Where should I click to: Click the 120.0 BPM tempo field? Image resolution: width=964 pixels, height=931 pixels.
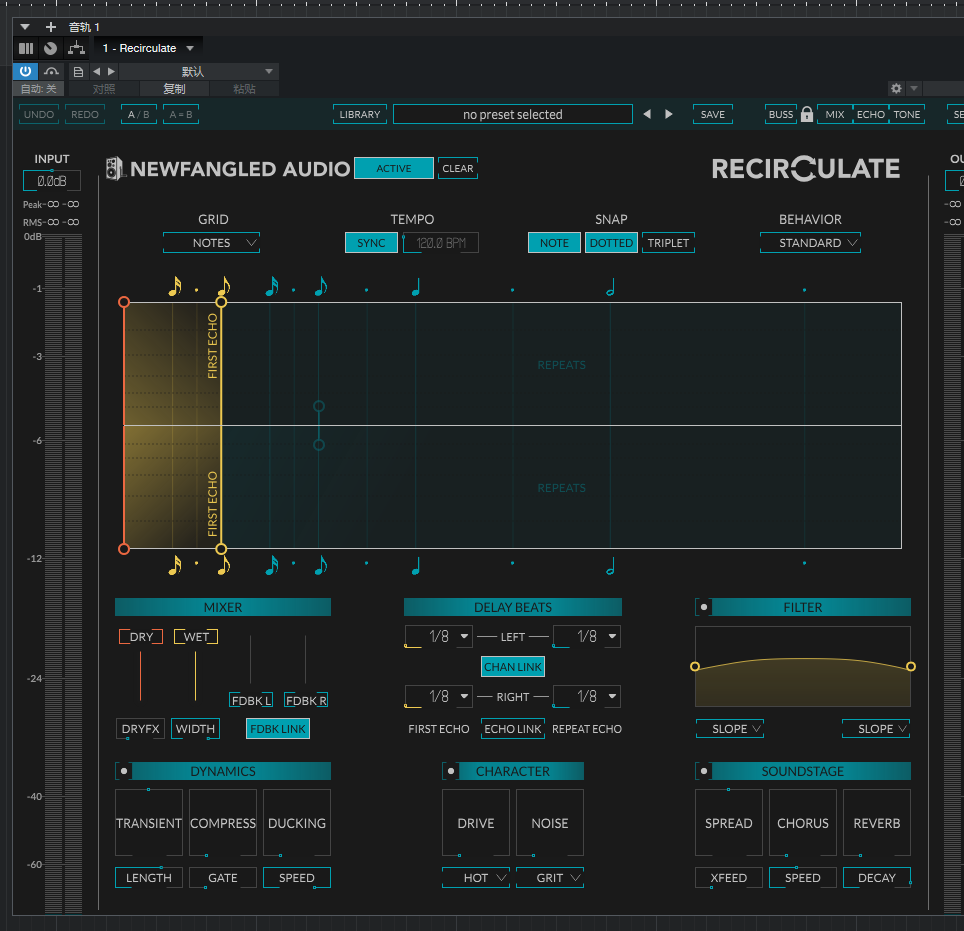441,243
